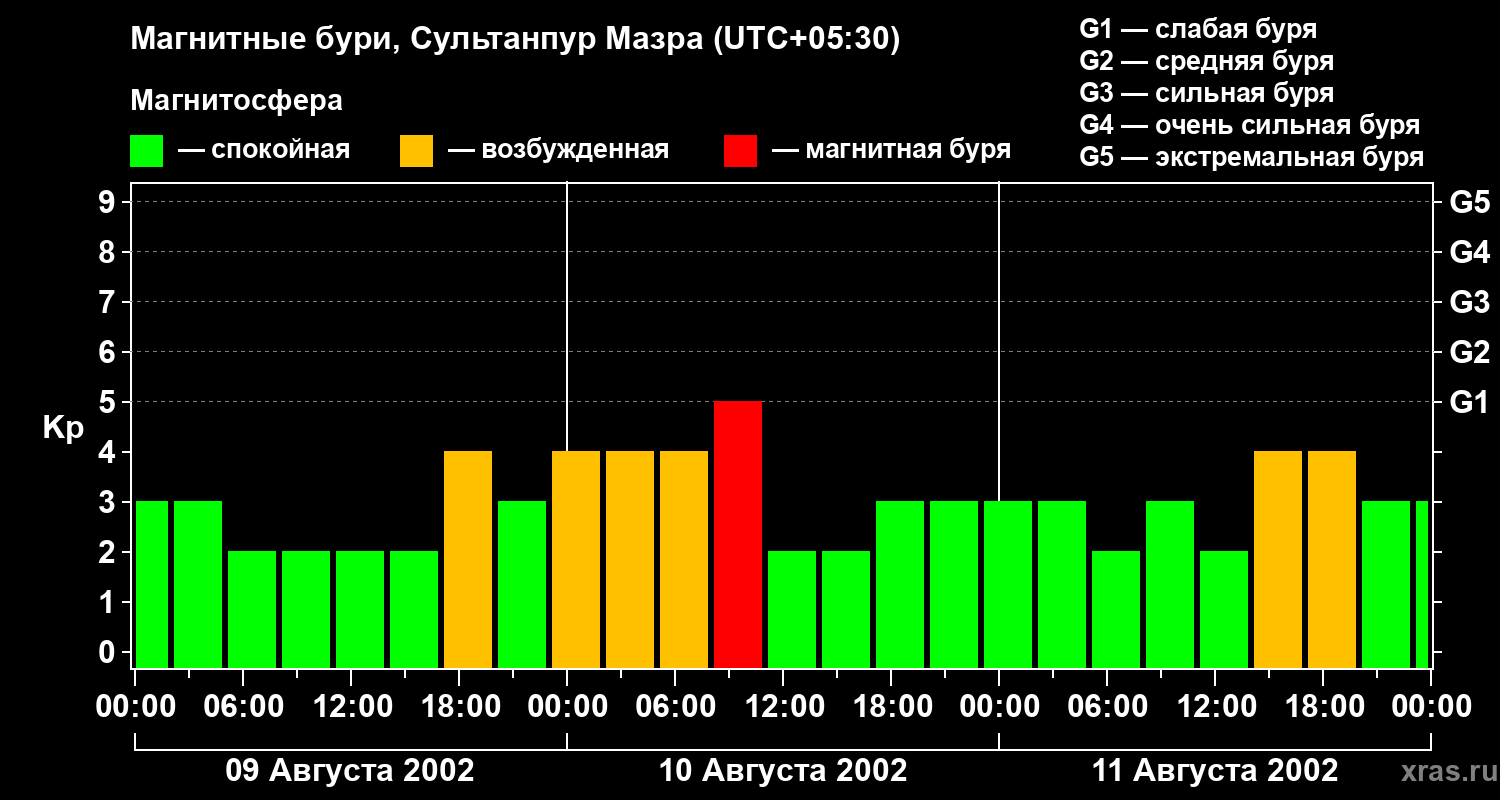Click the '18:00' time label above 09 Августа

pyautogui.click(x=459, y=706)
